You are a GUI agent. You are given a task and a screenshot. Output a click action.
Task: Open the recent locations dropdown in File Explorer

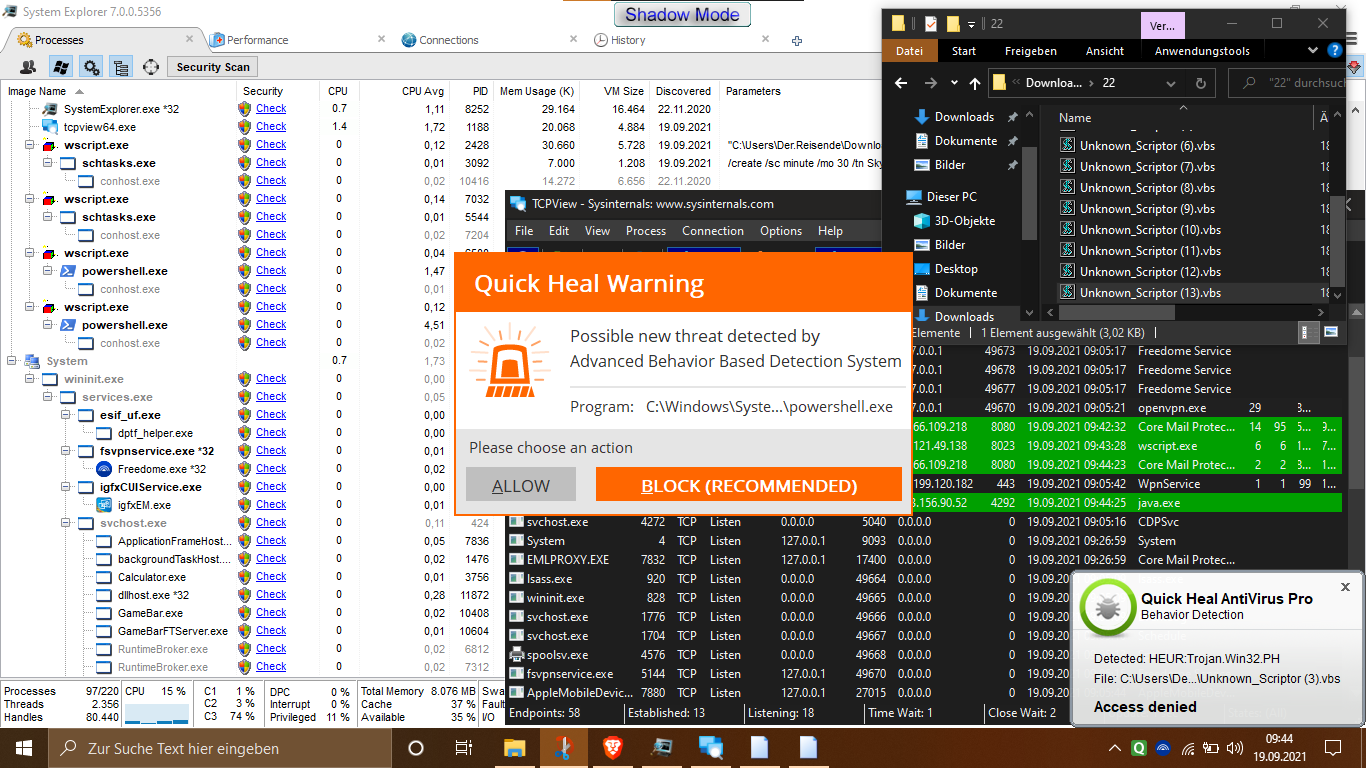tap(953, 84)
